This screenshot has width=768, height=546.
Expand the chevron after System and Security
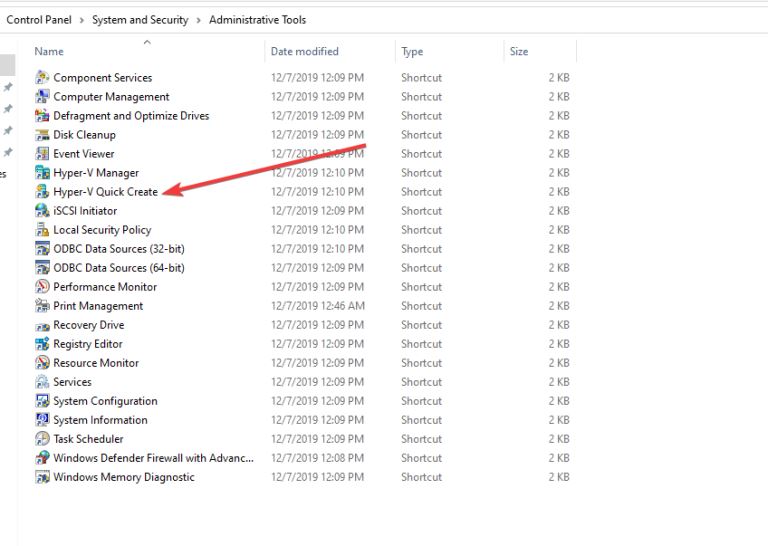click(x=198, y=20)
